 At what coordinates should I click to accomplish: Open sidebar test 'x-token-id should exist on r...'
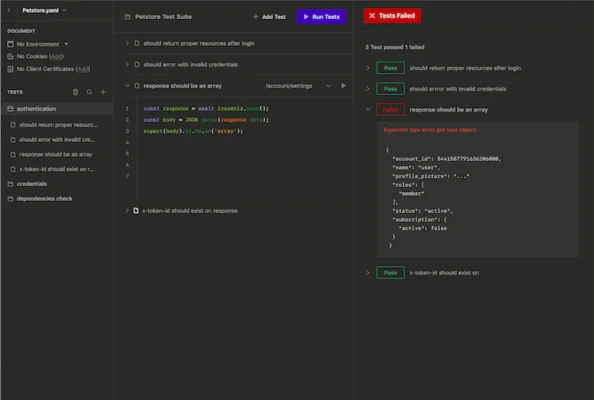56,169
